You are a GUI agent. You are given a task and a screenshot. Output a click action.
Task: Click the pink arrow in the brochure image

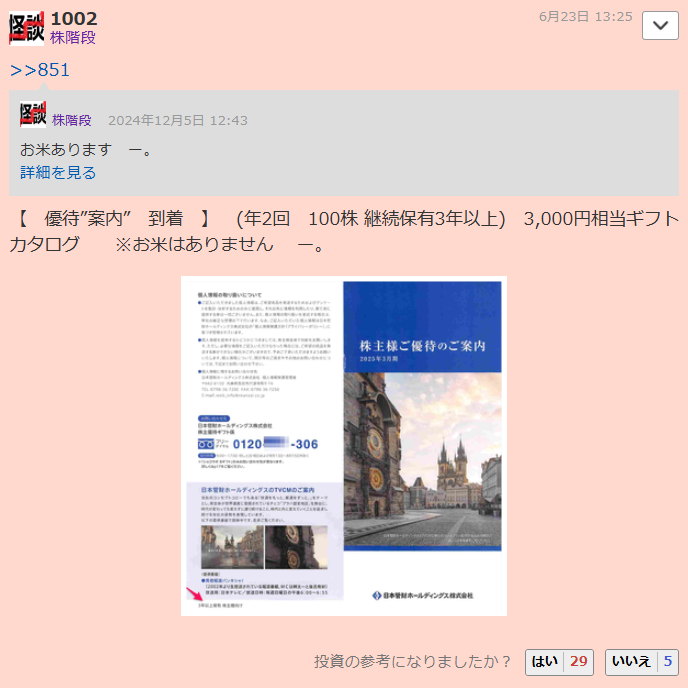pos(195,596)
